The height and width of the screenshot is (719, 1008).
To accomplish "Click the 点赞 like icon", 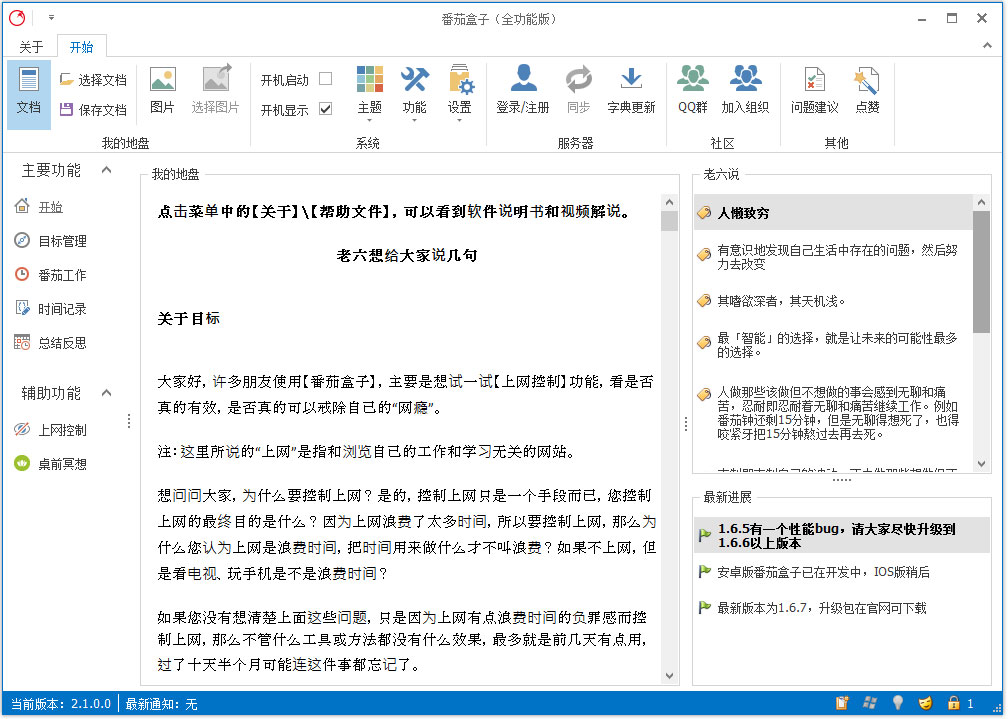I will [x=867, y=91].
